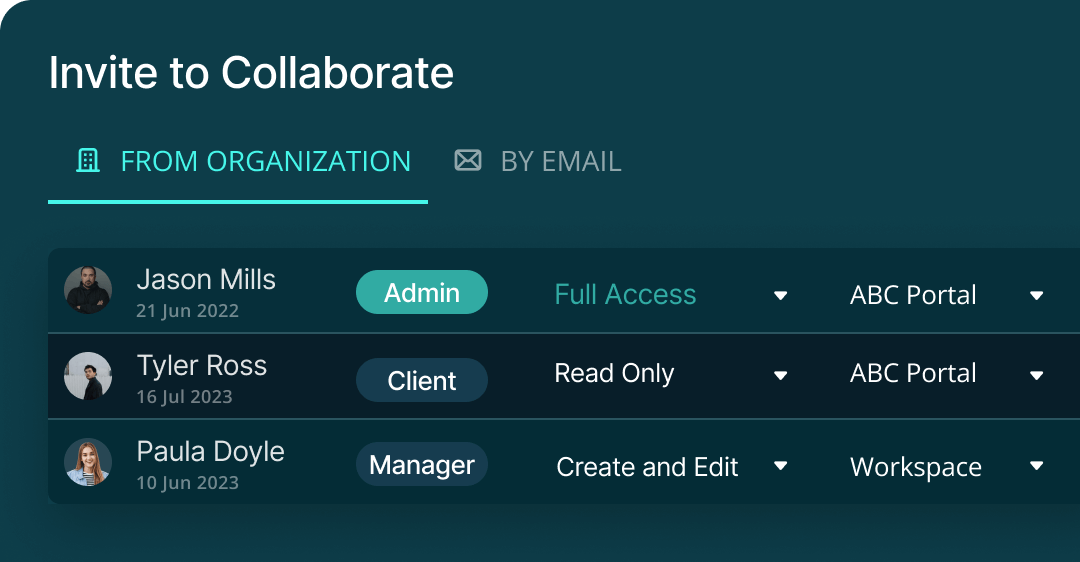
Task: Click the building icon beside From Organization
Action: [88, 161]
